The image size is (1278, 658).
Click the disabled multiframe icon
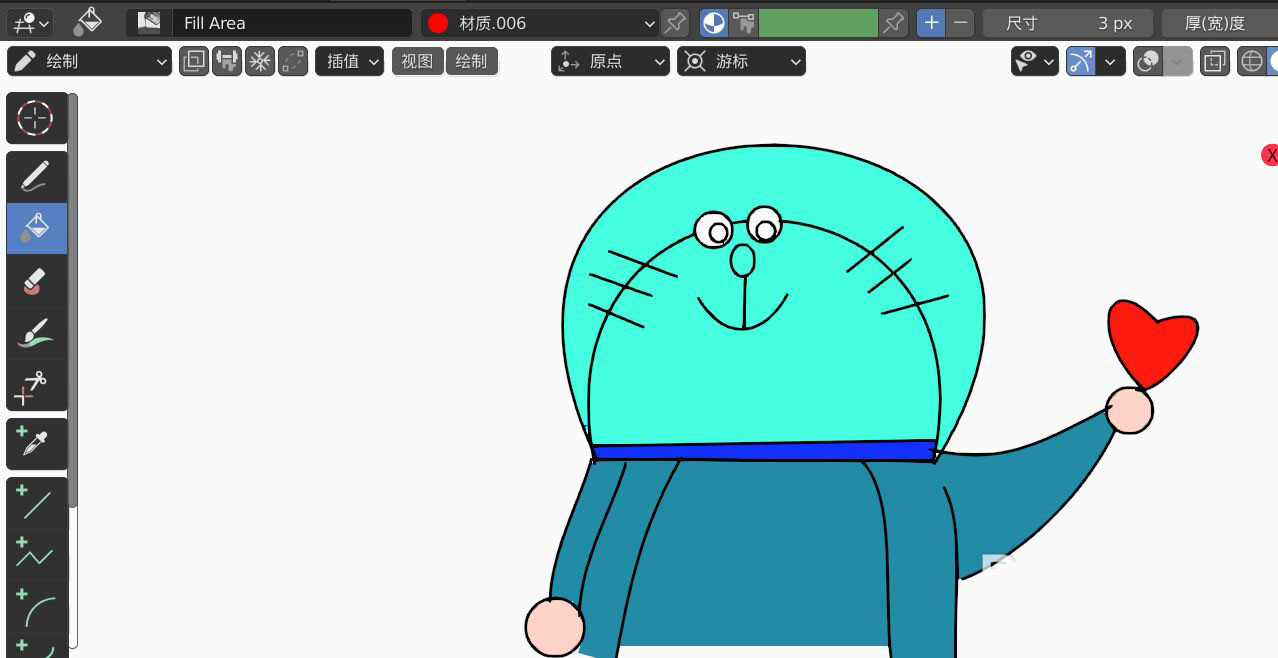293,62
